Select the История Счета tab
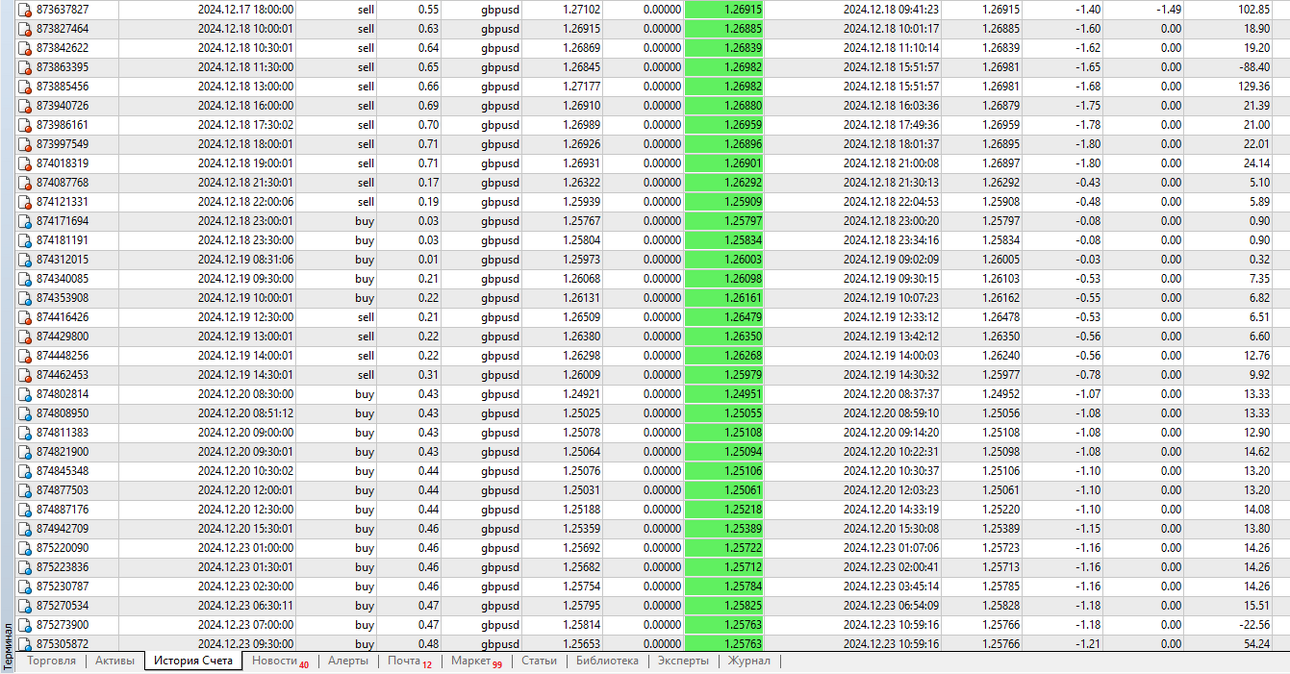Screen dimensions: 1290x674 pyautogui.click(x=193, y=661)
